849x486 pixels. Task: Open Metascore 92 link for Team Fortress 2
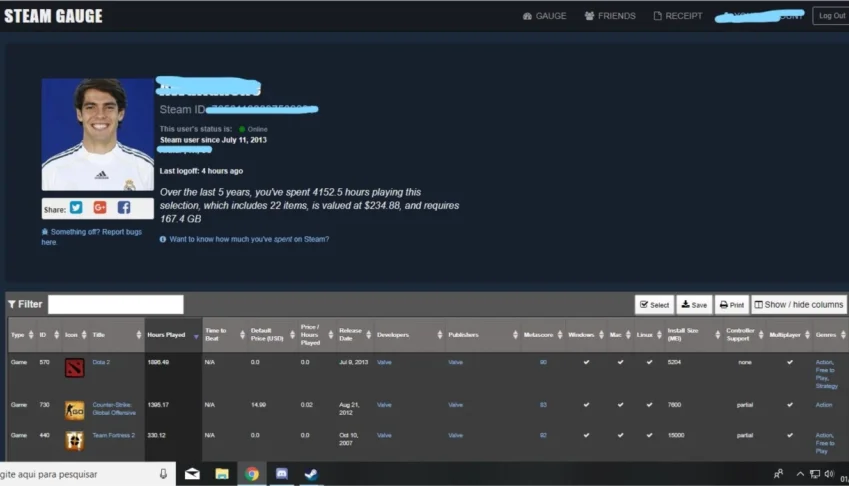pos(543,435)
